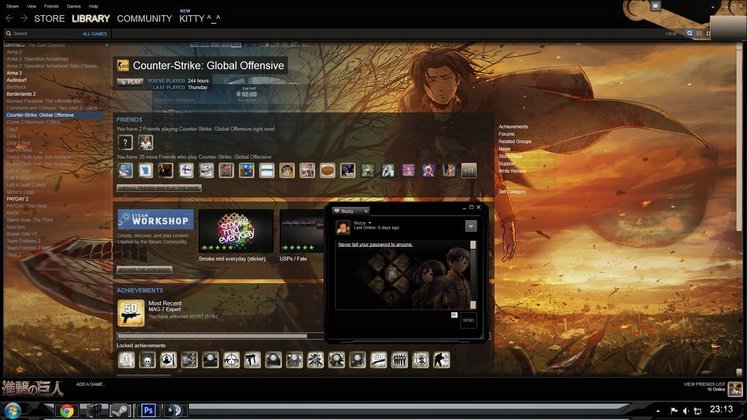Open Google Chrome from the taskbar

(67, 410)
